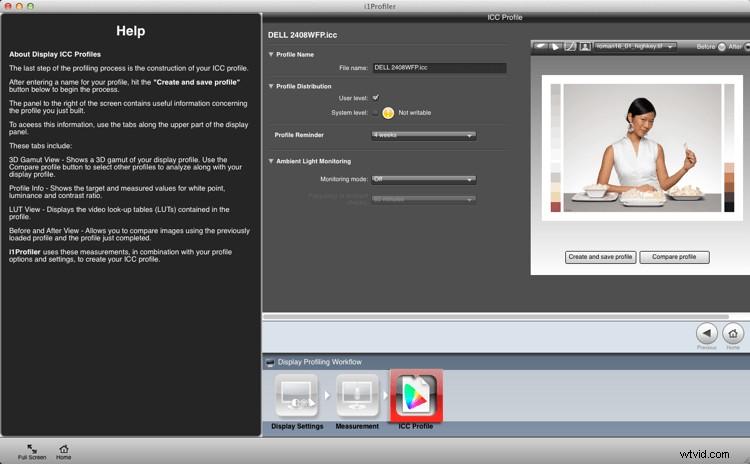
Task: Click the Home icon beside Previous
Action: click(733, 334)
